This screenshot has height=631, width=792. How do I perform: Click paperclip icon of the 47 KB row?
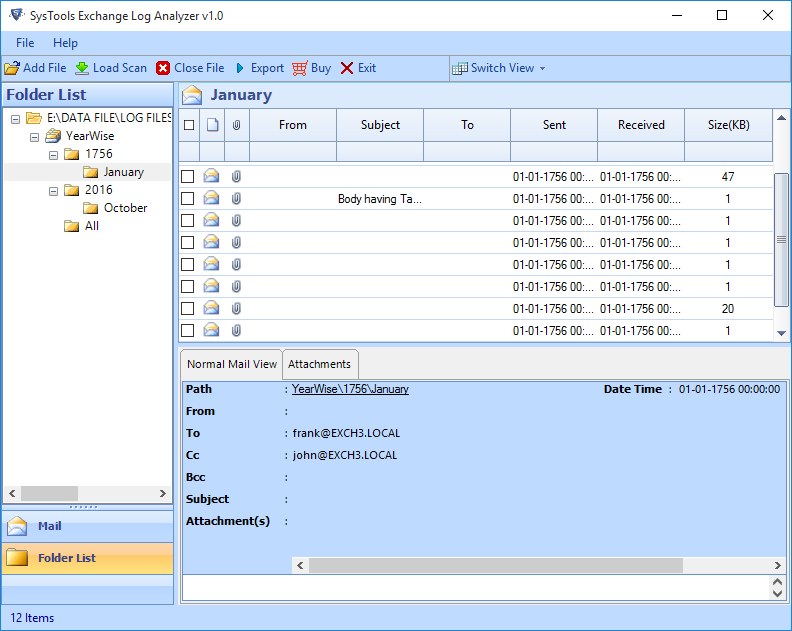[x=236, y=176]
